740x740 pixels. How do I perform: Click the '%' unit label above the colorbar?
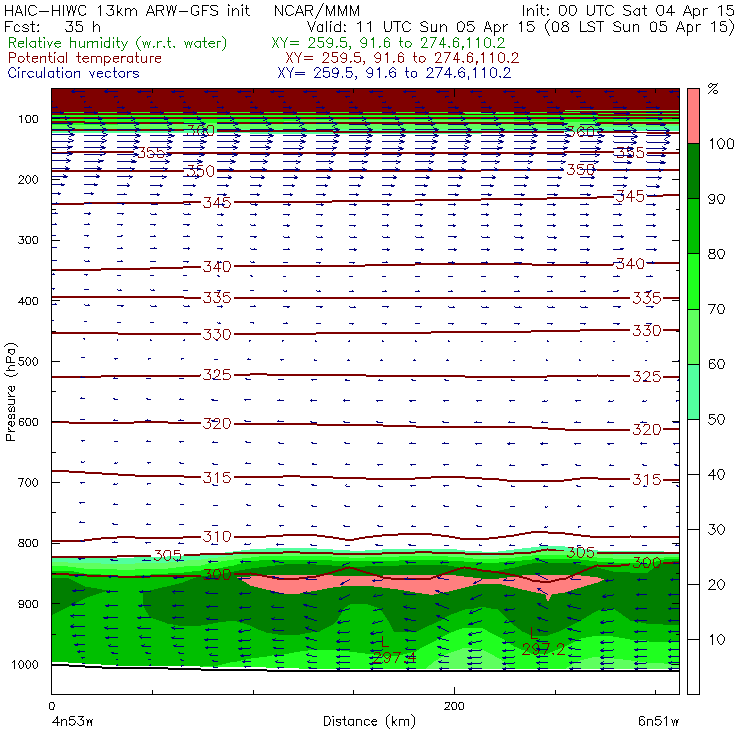click(713, 89)
